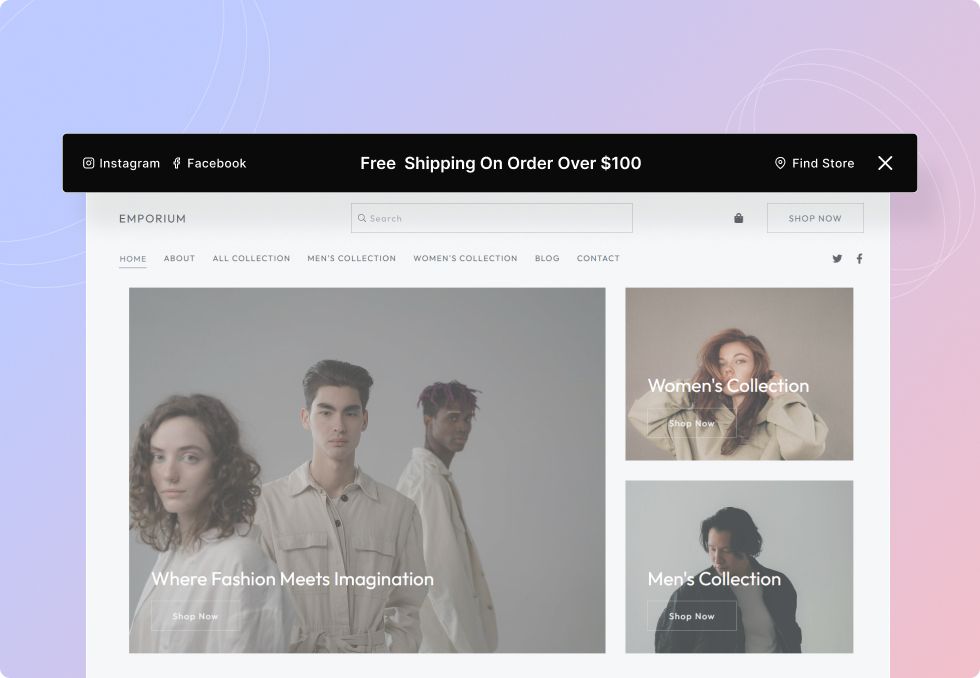Go to the Home menu item
The width and height of the screenshot is (980, 678).
[x=133, y=259]
